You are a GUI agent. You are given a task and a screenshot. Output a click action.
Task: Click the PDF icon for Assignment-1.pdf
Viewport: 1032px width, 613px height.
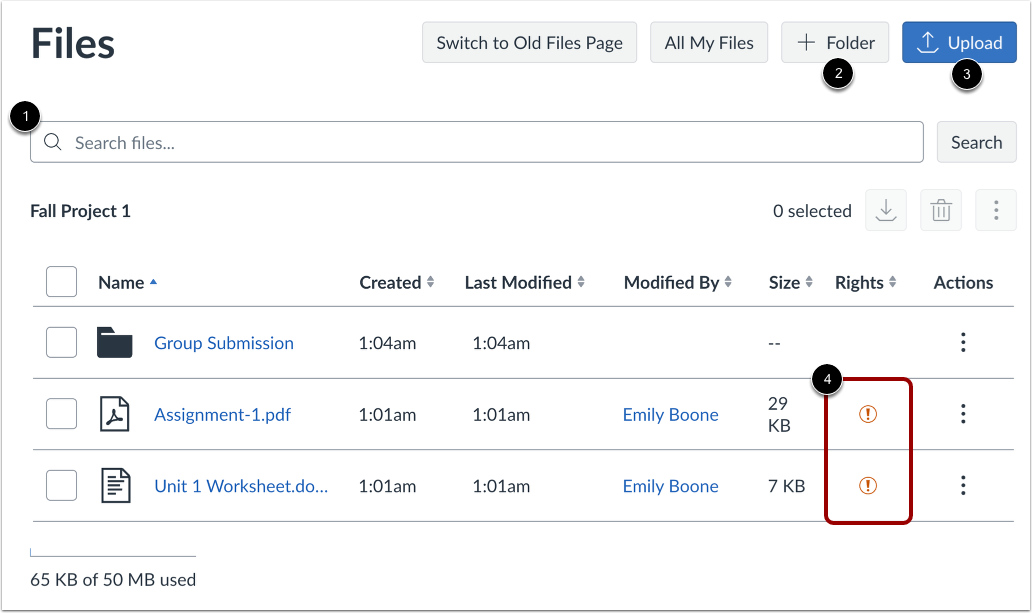[x=115, y=413]
